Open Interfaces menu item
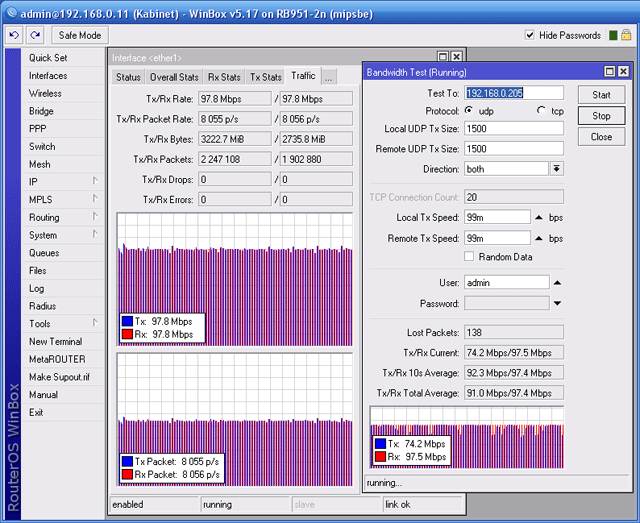This screenshot has height=523, width=640. 63,76
